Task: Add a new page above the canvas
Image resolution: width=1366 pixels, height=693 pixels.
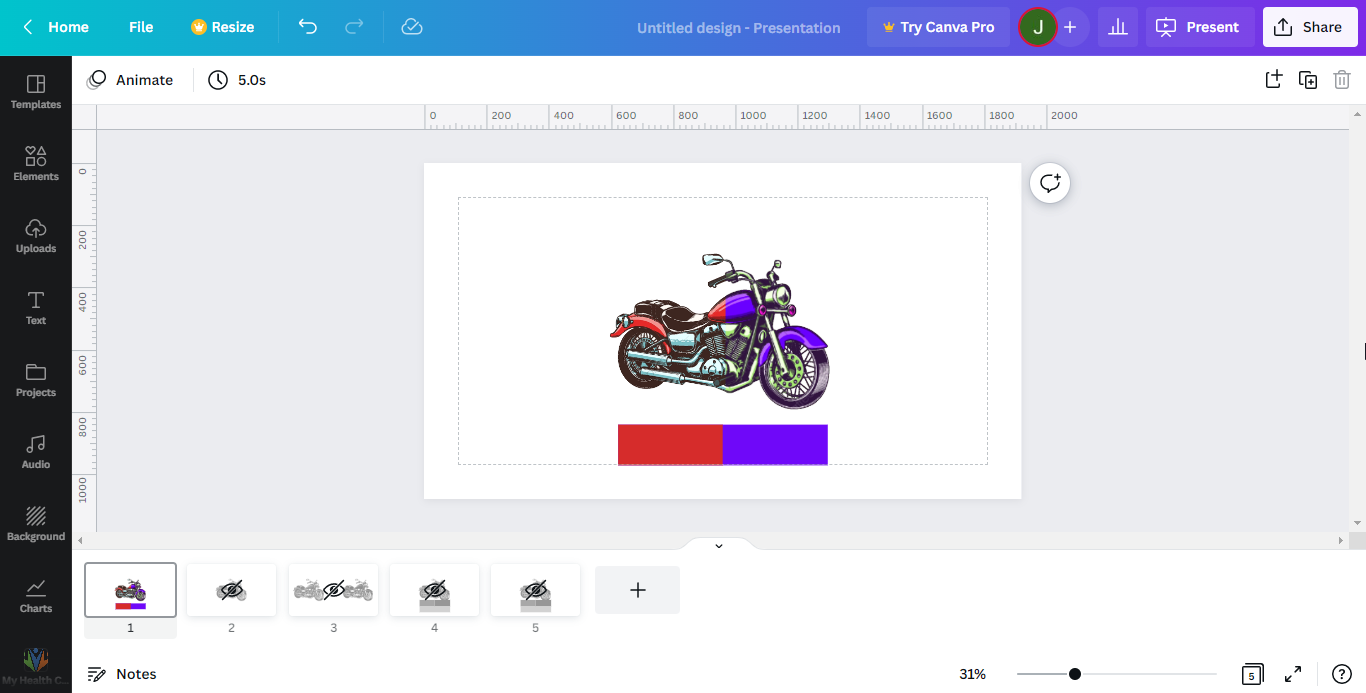Action: pyautogui.click(x=1273, y=80)
